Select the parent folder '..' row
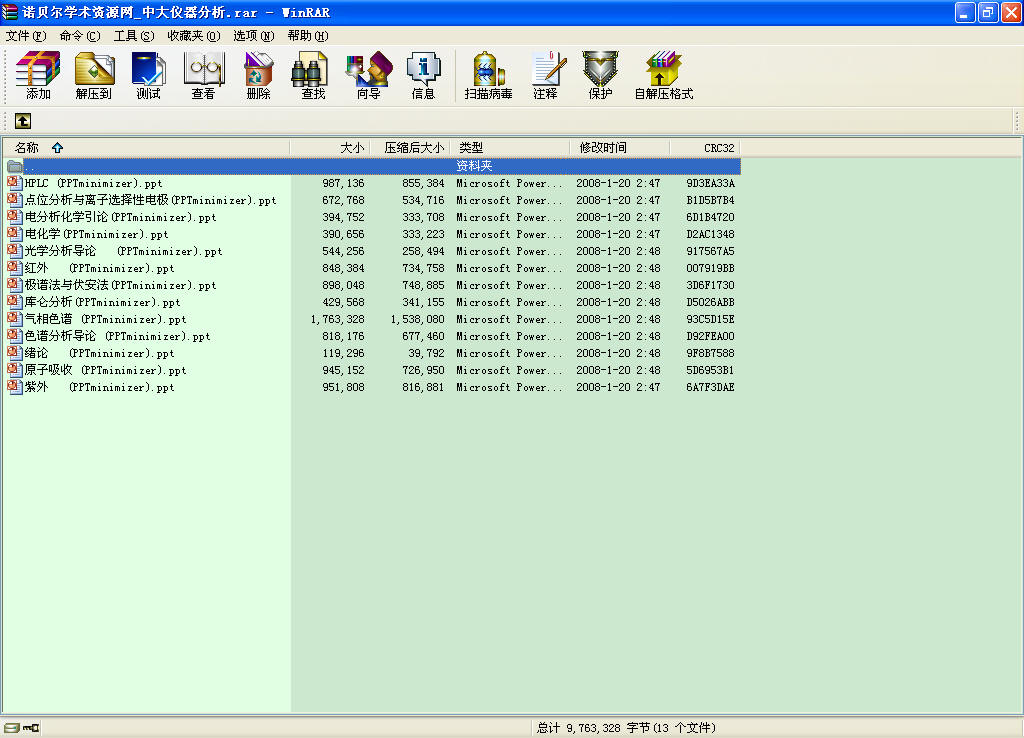 (x=374, y=166)
